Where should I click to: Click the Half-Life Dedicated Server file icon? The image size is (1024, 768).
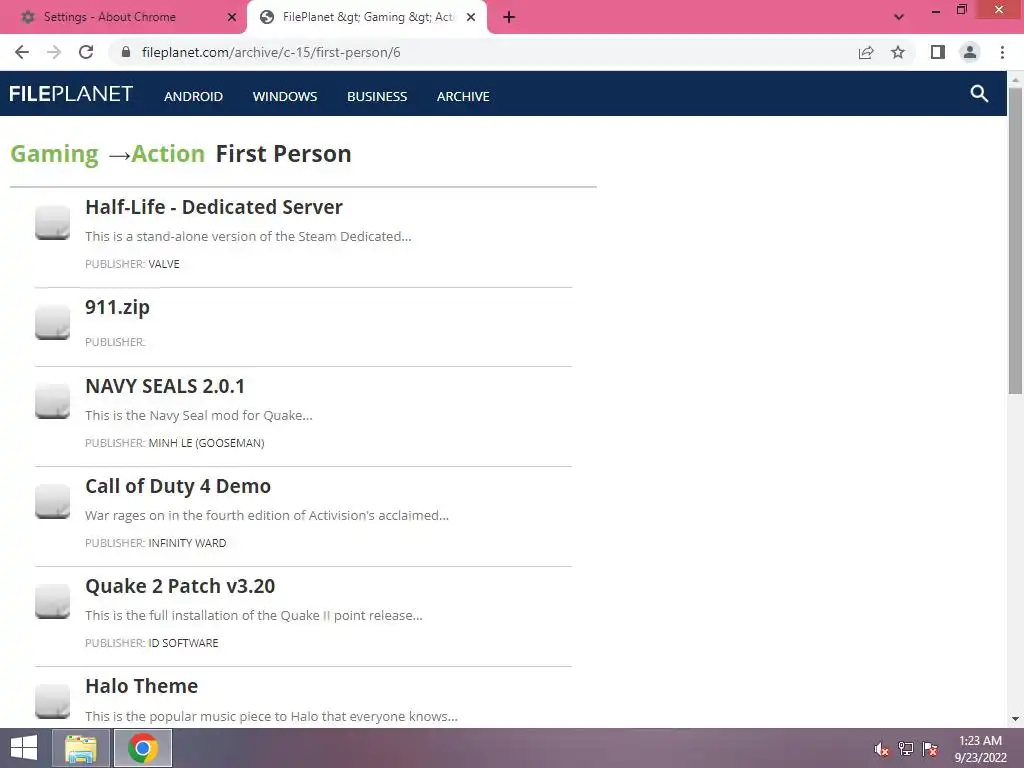(x=52, y=222)
